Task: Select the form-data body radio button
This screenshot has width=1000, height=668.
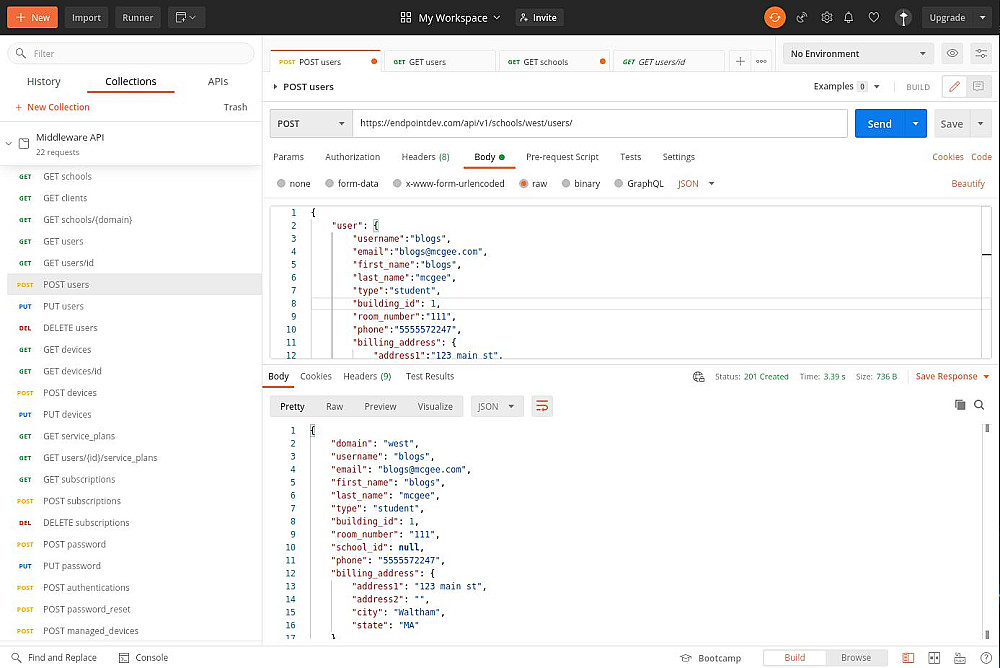Action: [330, 184]
